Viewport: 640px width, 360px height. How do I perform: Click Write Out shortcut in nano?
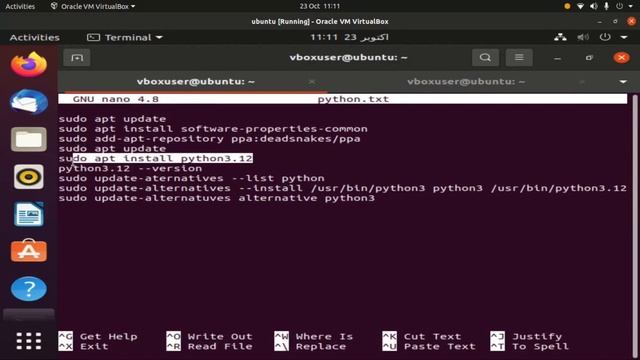(x=209, y=336)
